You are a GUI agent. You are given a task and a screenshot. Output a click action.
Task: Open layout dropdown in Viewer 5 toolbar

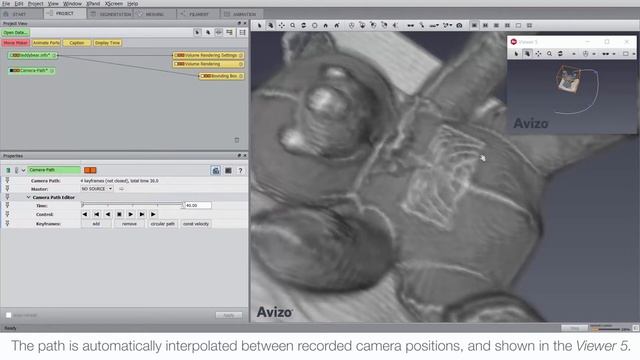(633, 54)
